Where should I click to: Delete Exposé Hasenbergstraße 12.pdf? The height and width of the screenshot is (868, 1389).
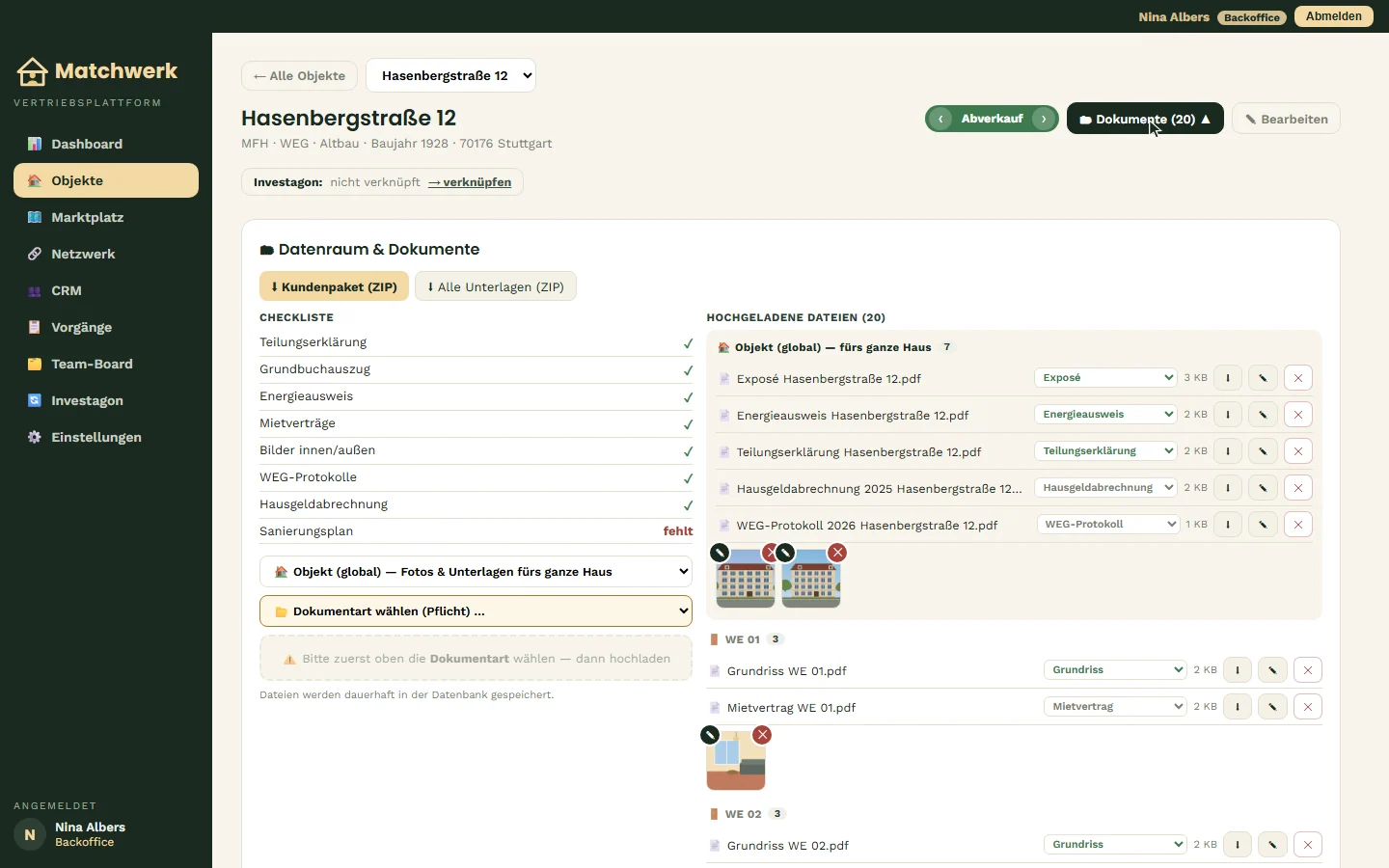point(1298,378)
